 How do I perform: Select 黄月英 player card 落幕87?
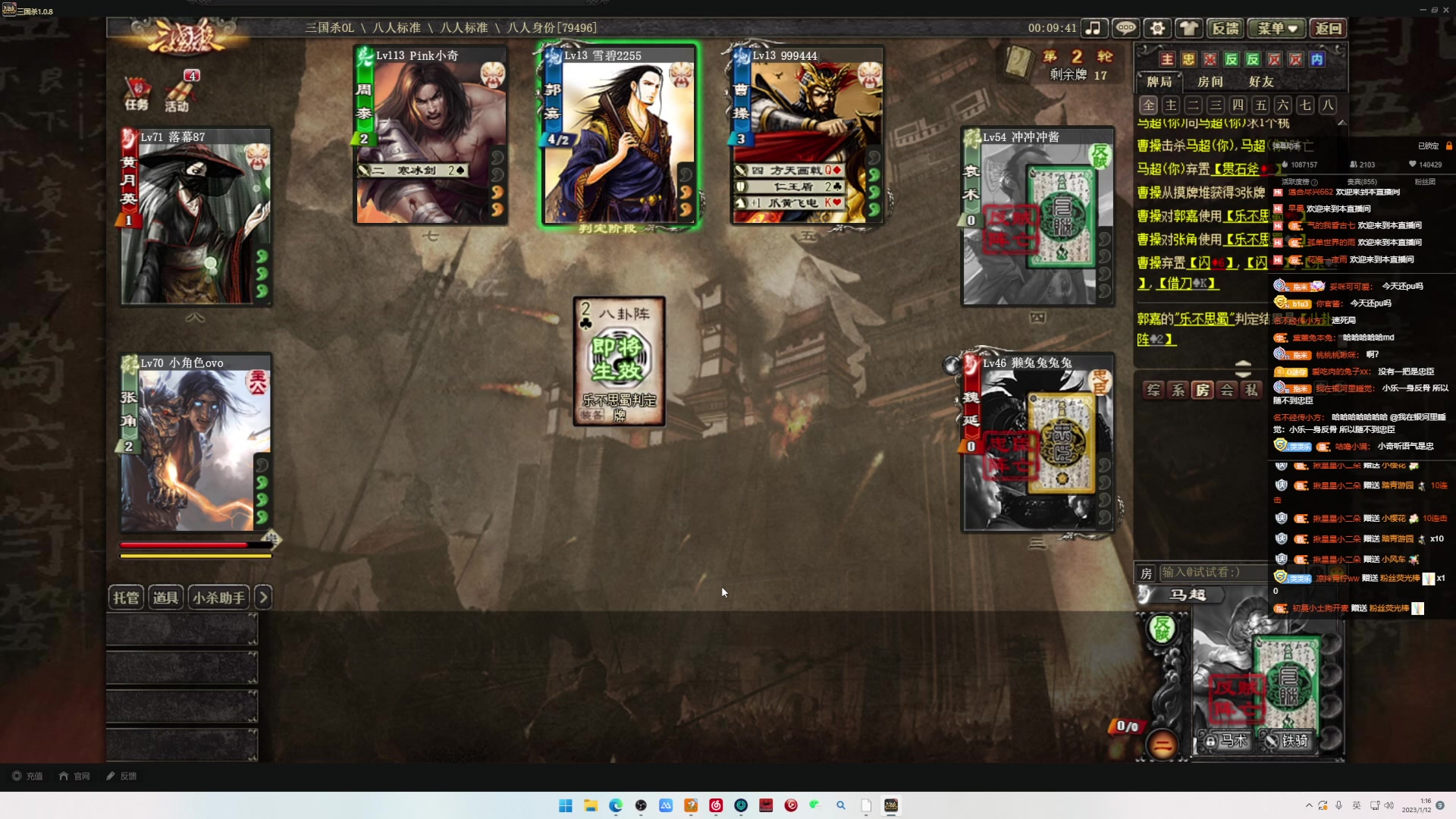(x=196, y=216)
